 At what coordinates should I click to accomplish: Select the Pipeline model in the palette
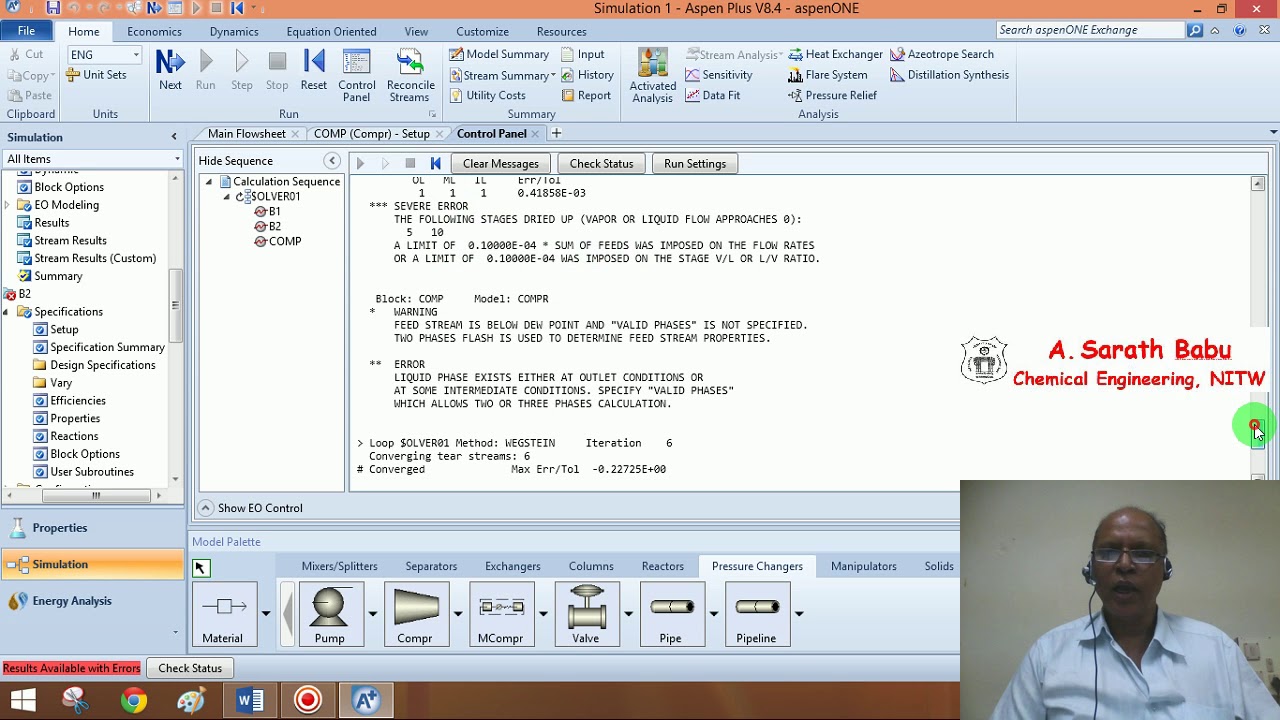point(756,614)
